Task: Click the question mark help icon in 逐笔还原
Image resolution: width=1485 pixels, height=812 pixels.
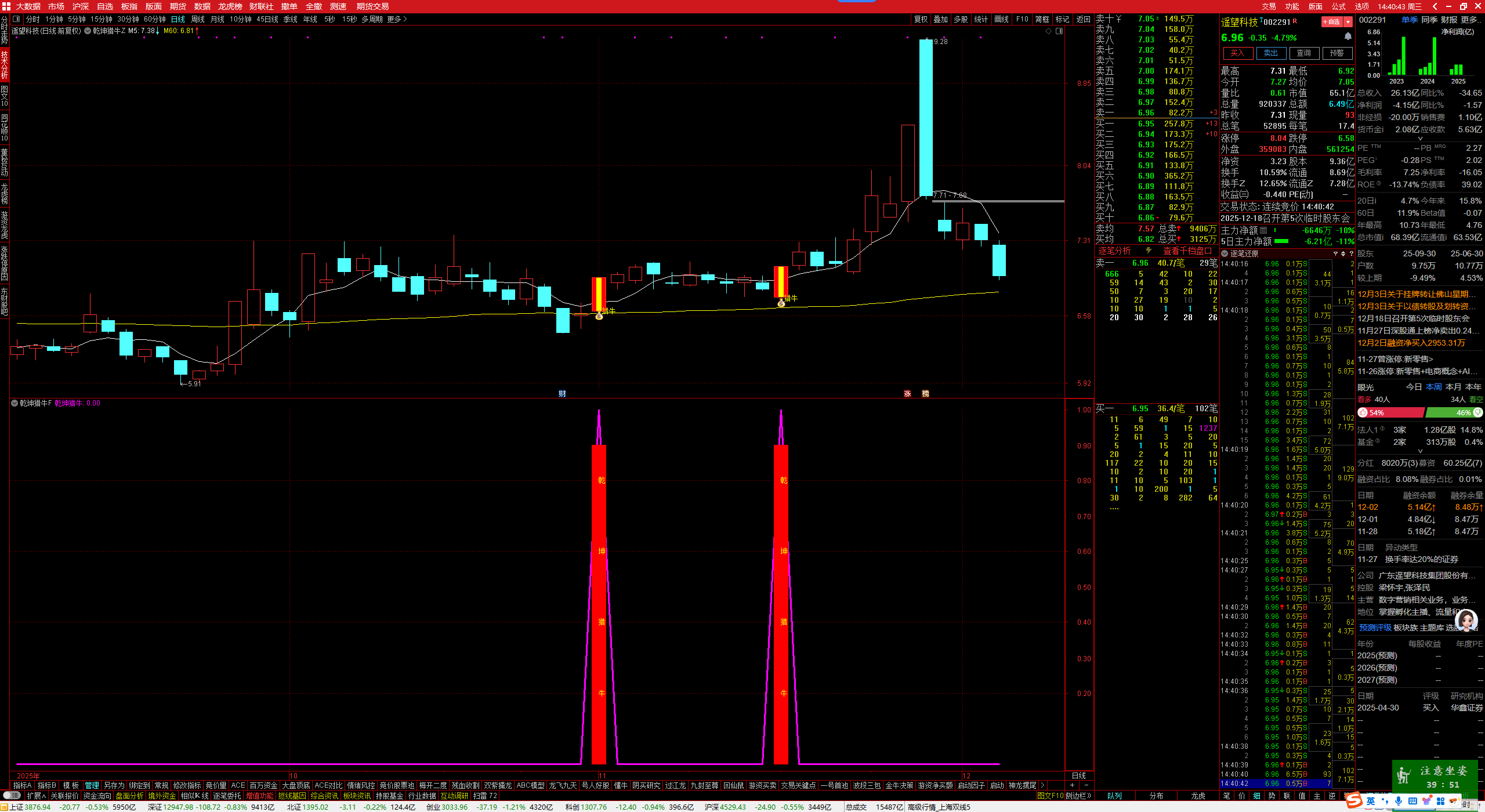Action: (1350, 253)
